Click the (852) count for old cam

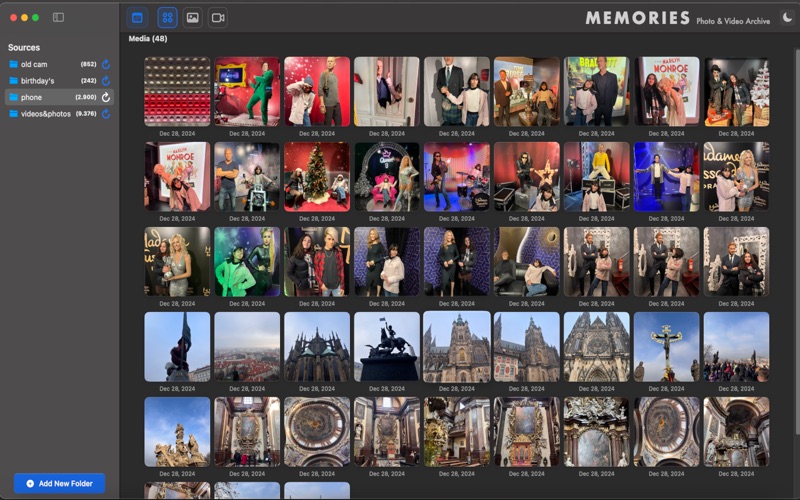pos(88,64)
